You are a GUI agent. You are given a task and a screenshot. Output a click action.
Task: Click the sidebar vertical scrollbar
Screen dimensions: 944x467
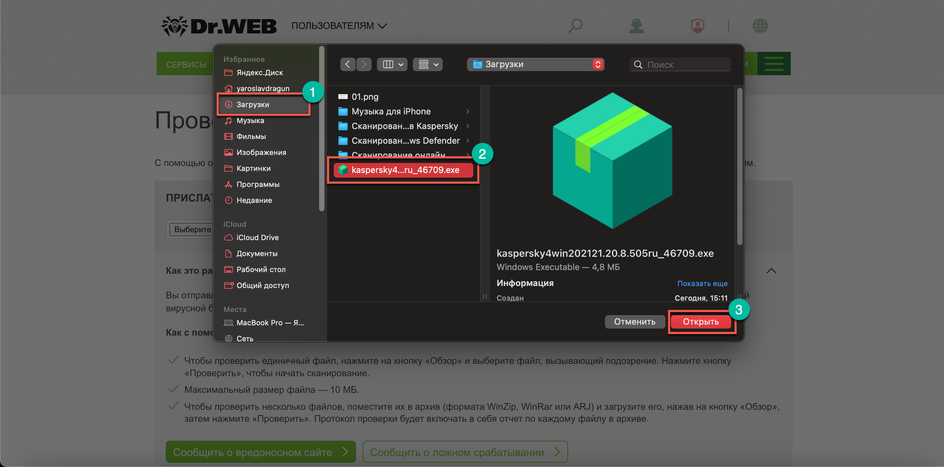point(322,128)
